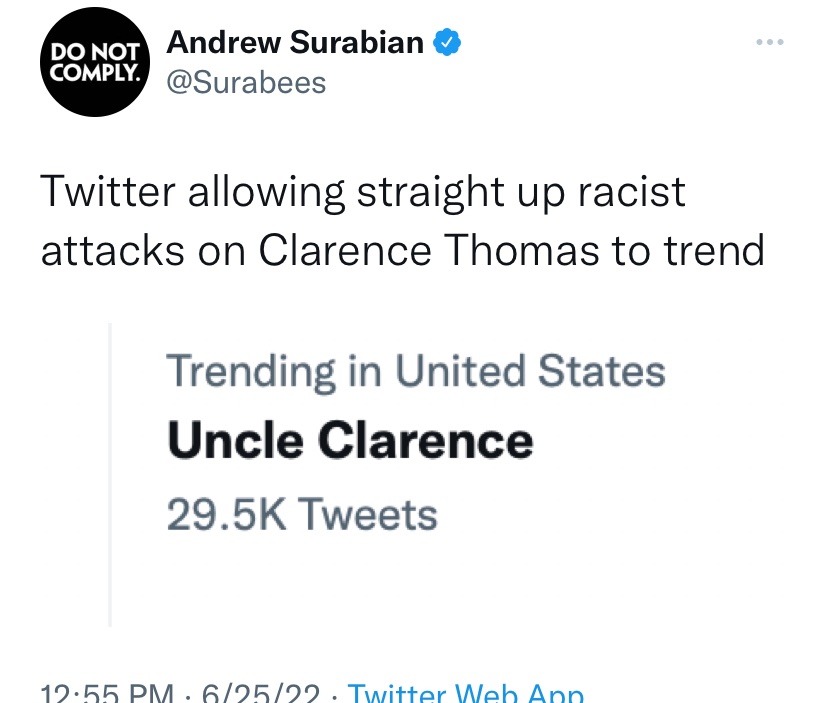Screen dimensions: 828x703
Task: Click the gray vertical bar beside embedded image
Action: click(110, 474)
